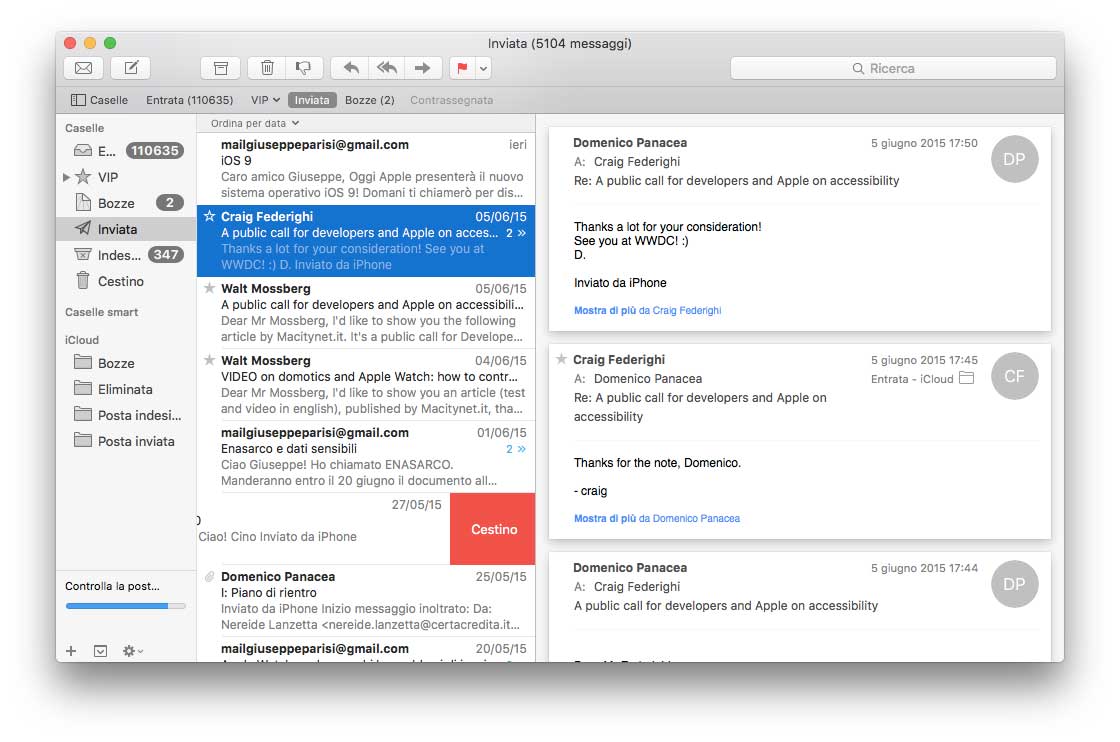Forward the selected message
Image resolution: width=1120 pixels, height=742 pixels.
(x=423, y=68)
